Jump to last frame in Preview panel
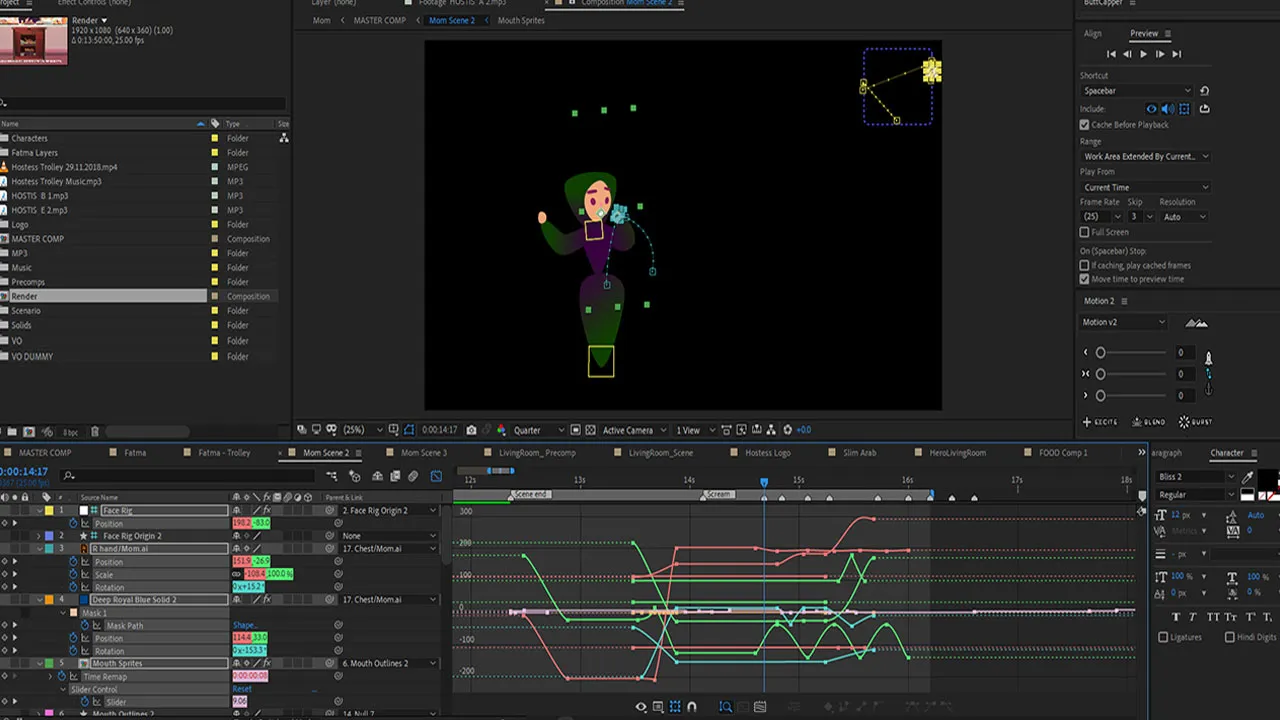Viewport: 1280px width, 720px height. (x=1176, y=54)
